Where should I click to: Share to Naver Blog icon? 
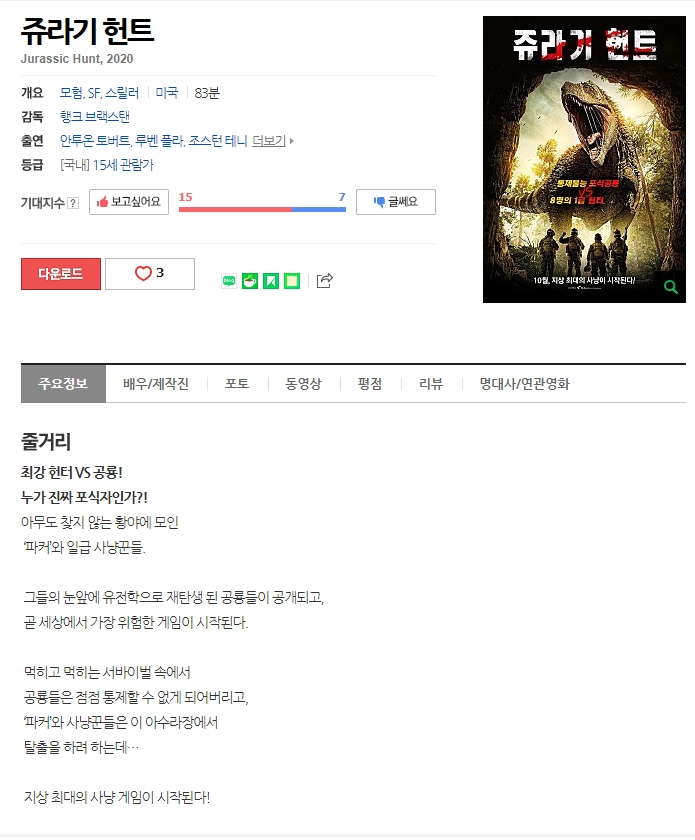pyautogui.click(x=229, y=281)
